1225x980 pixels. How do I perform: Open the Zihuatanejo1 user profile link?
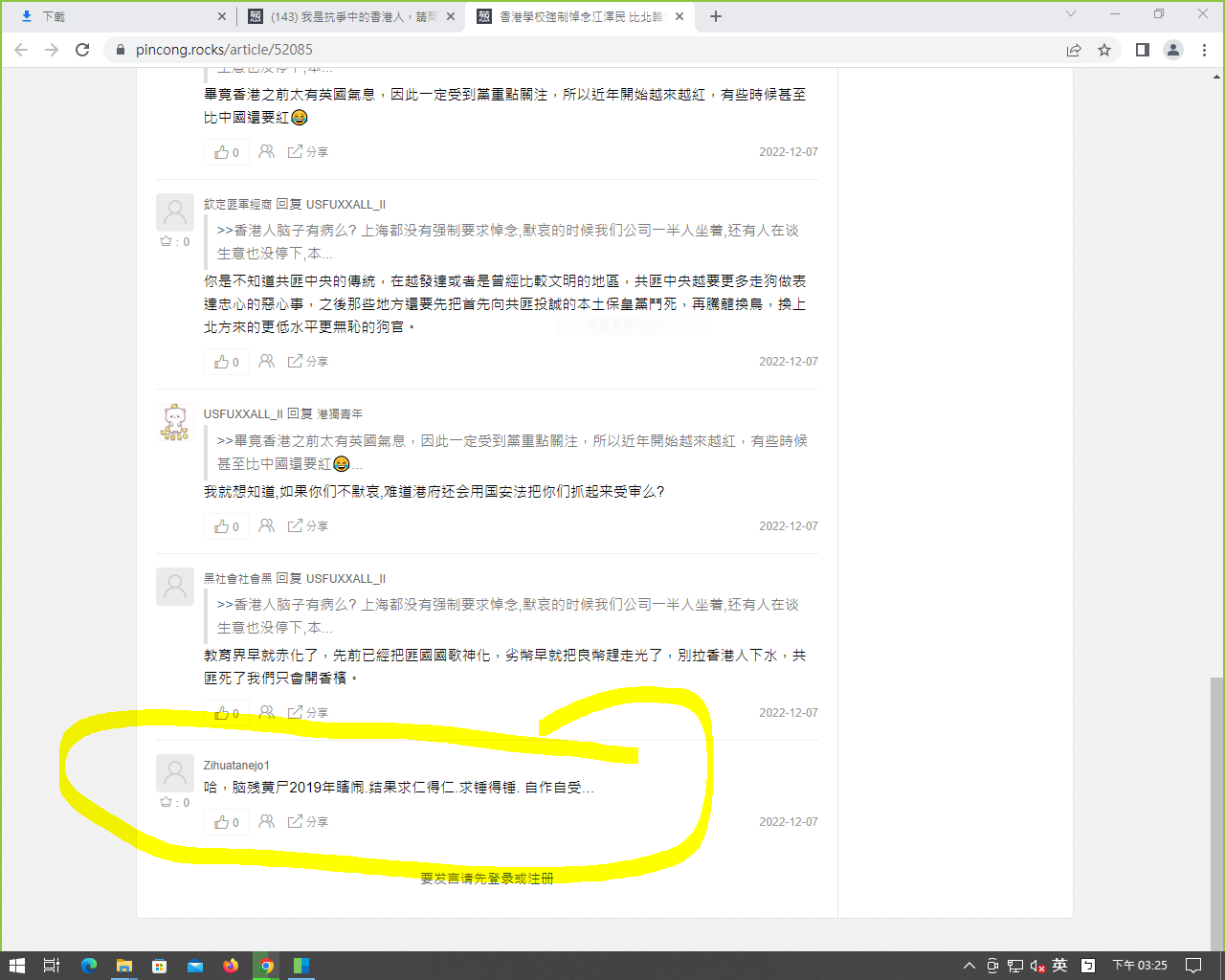[236, 766]
